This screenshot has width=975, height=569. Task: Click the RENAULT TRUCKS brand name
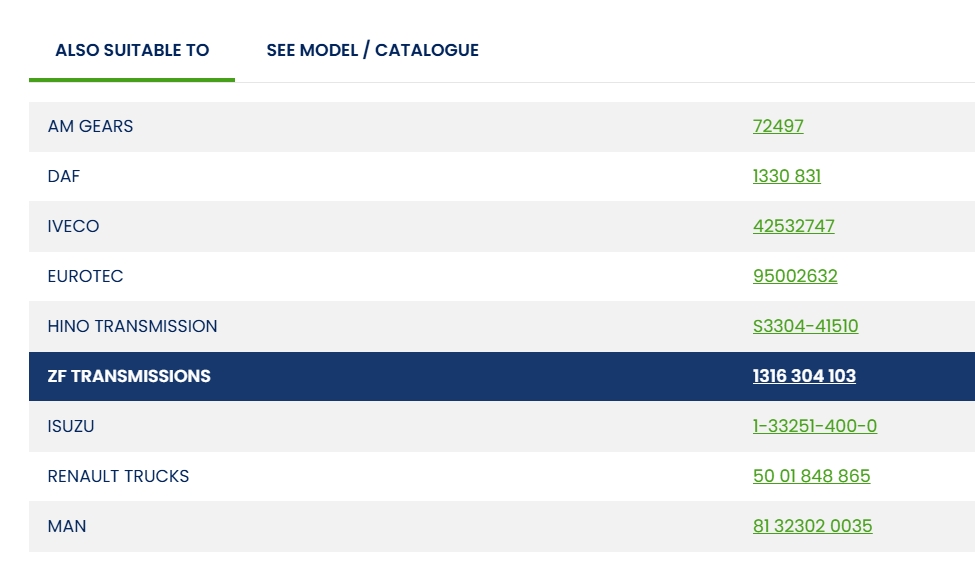coord(118,476)
